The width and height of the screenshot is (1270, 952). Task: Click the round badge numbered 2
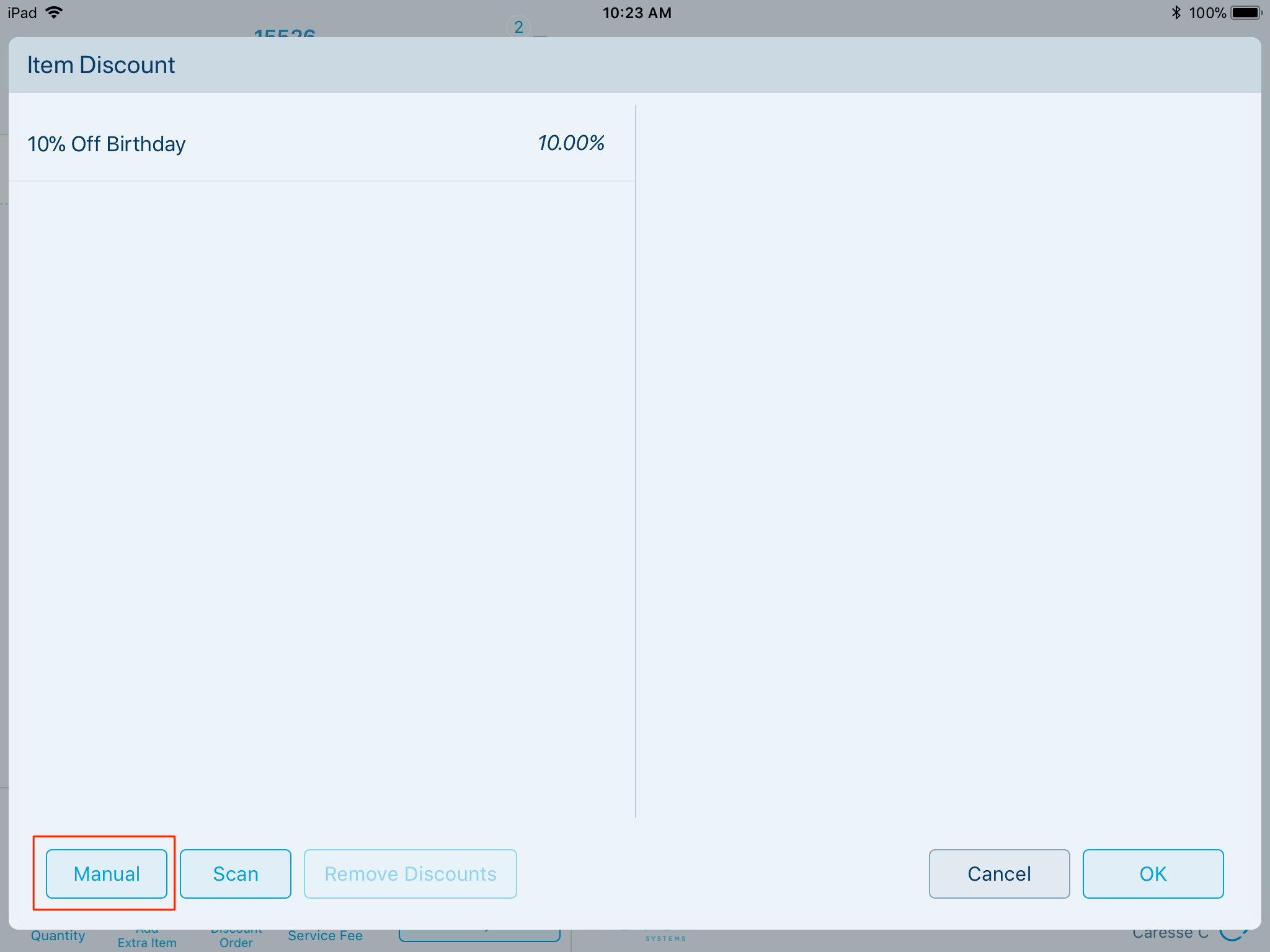pos(518,27)
